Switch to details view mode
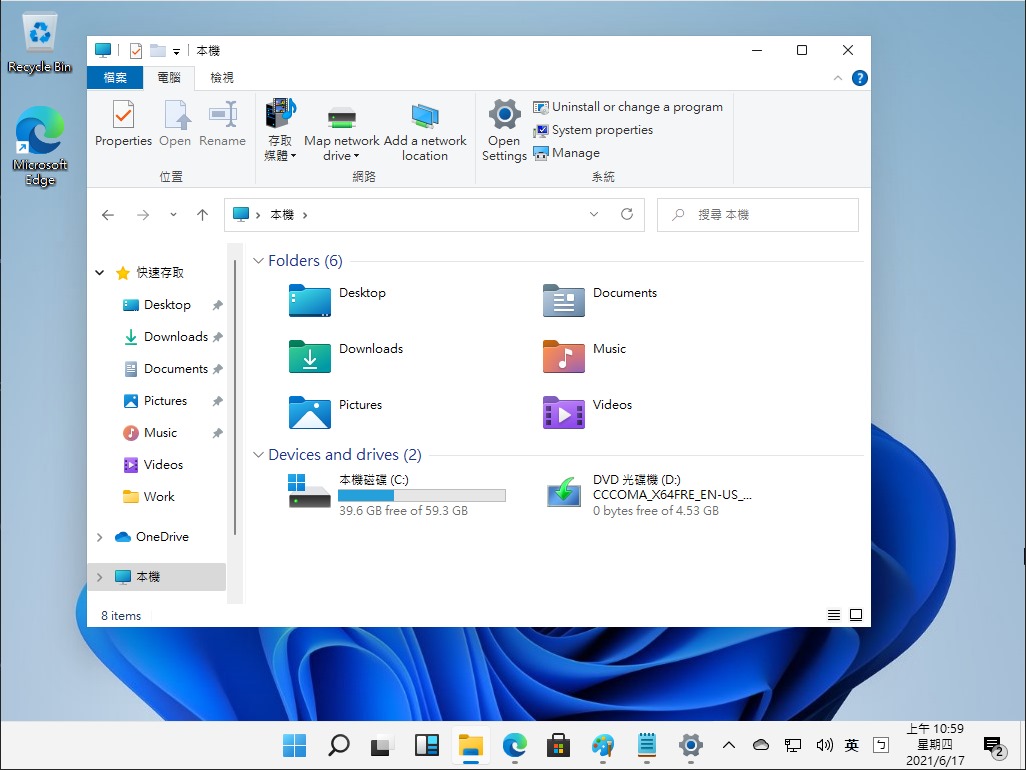 (835, 615)
